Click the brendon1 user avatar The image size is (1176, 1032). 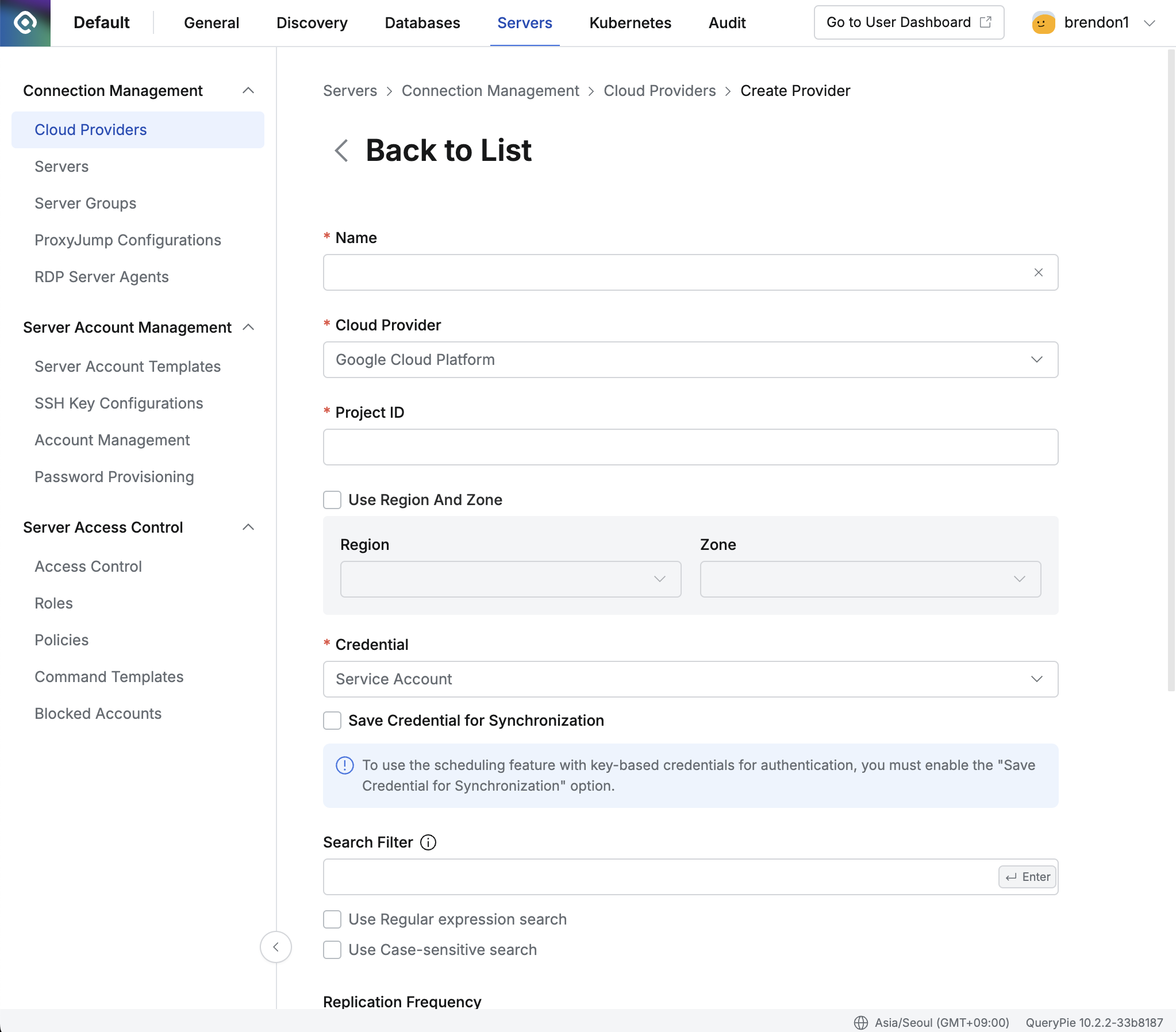click(1044, 22)
